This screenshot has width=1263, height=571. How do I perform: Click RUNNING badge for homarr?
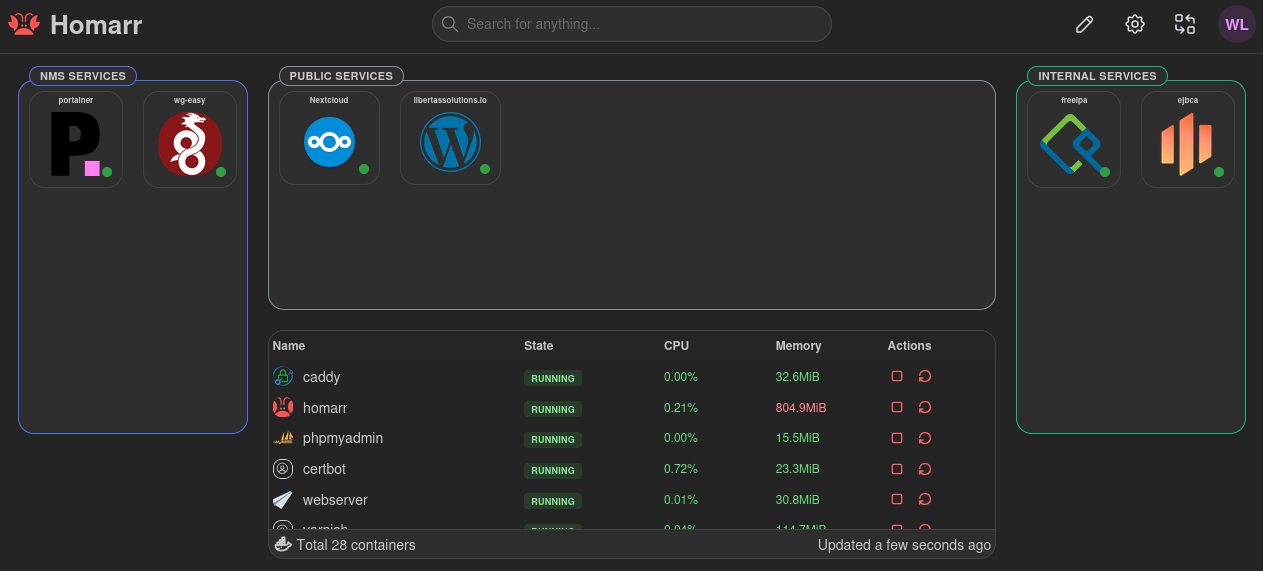point(553,409)
